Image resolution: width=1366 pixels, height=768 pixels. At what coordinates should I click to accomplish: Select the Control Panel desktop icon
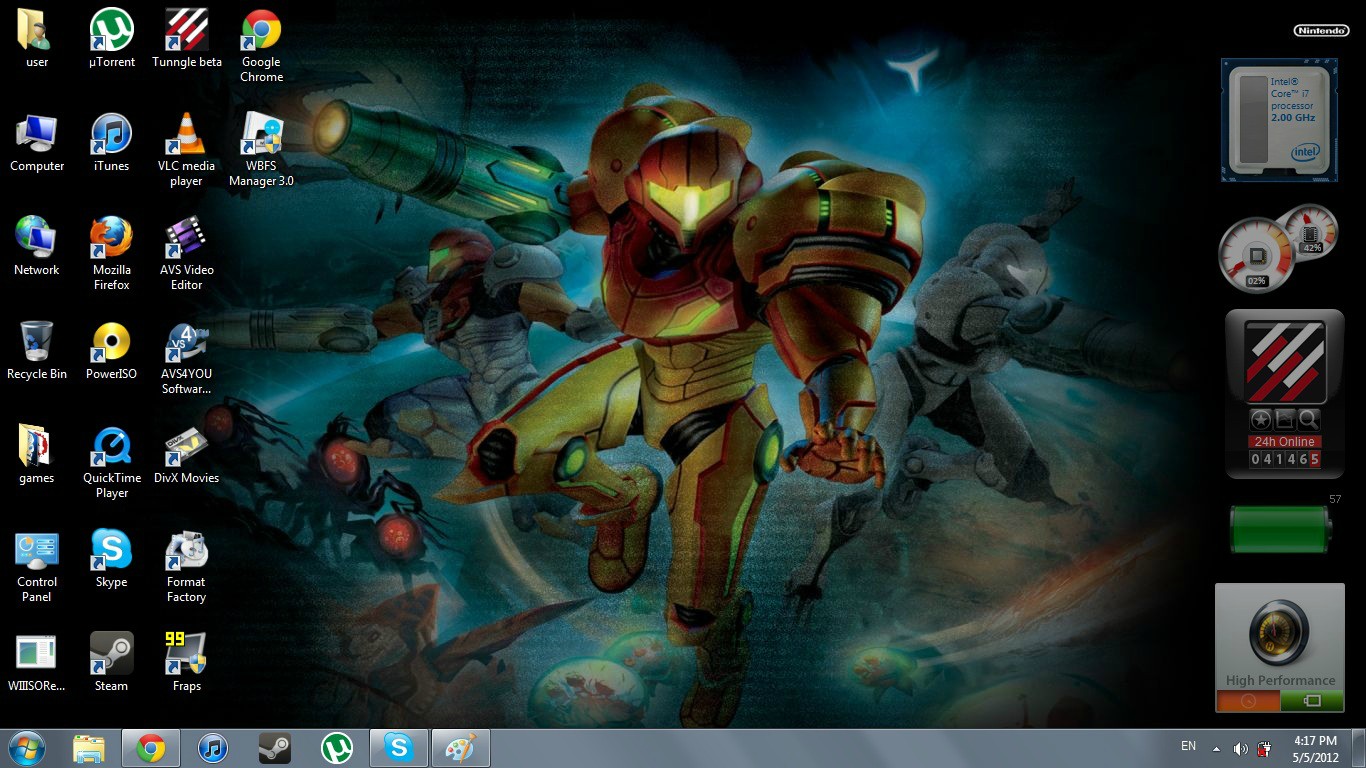click(37, 566)
